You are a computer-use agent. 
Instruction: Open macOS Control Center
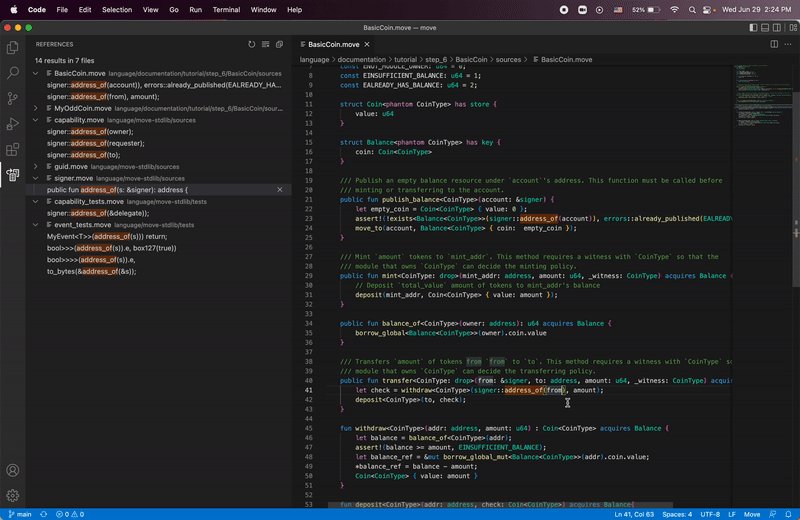707,10
